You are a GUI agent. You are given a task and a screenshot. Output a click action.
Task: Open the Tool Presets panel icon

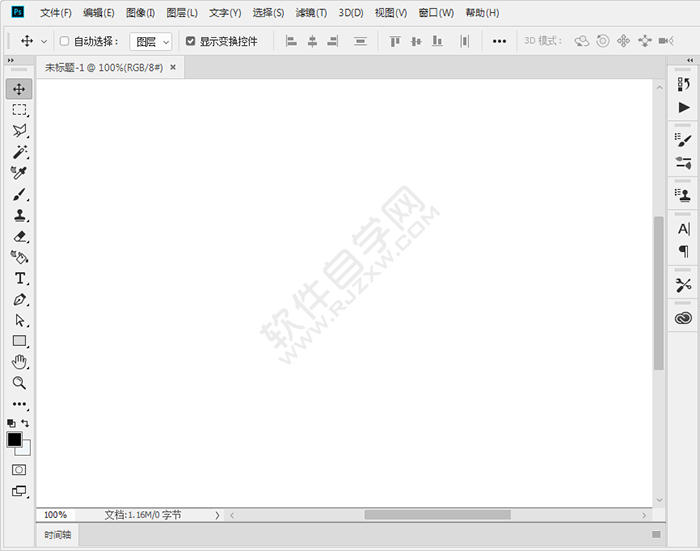tap(683, 285)
